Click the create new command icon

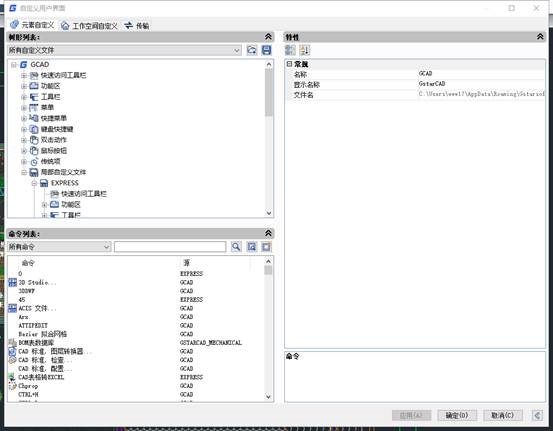[267, 247]
